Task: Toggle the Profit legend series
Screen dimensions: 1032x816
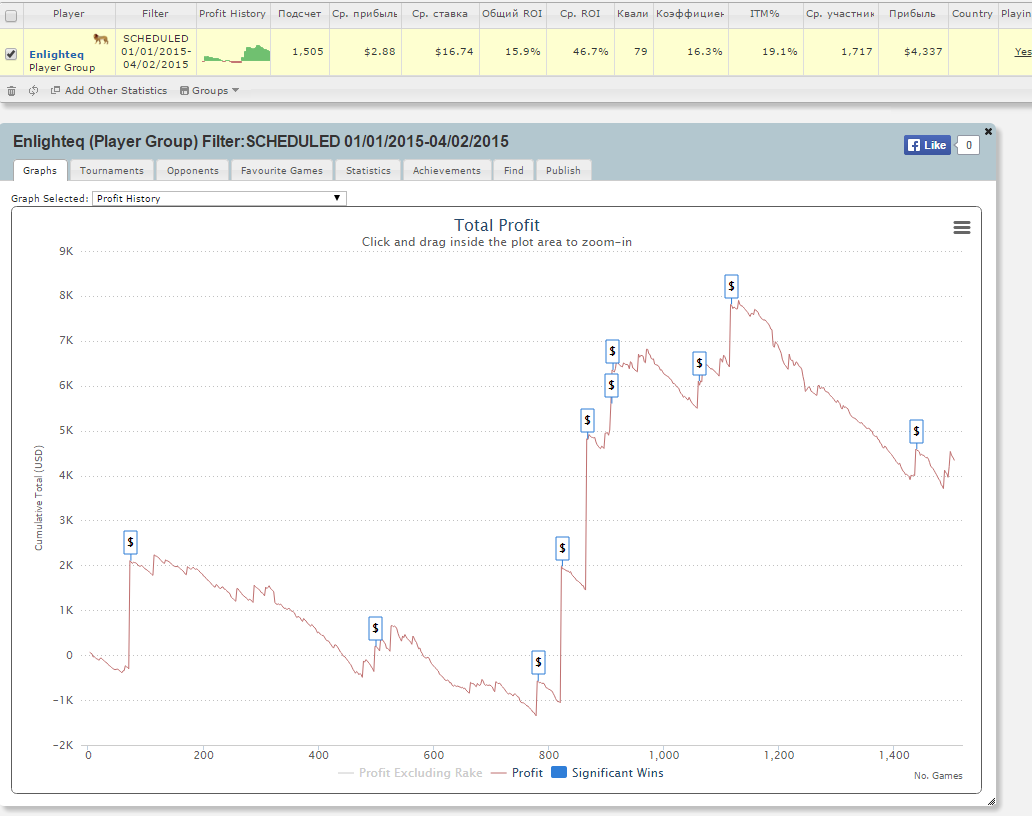Action: (517, 773)
